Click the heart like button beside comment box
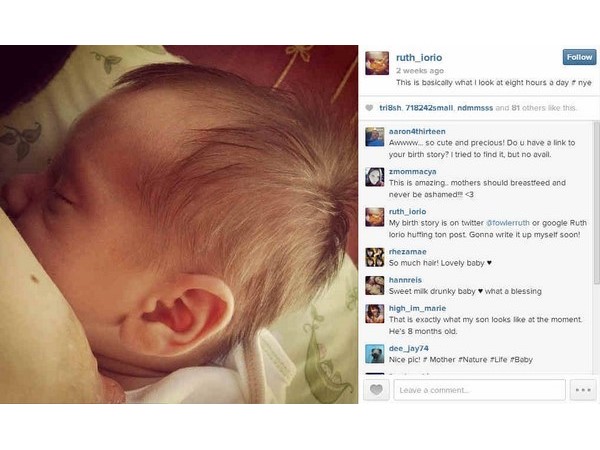 coord(376,390)
